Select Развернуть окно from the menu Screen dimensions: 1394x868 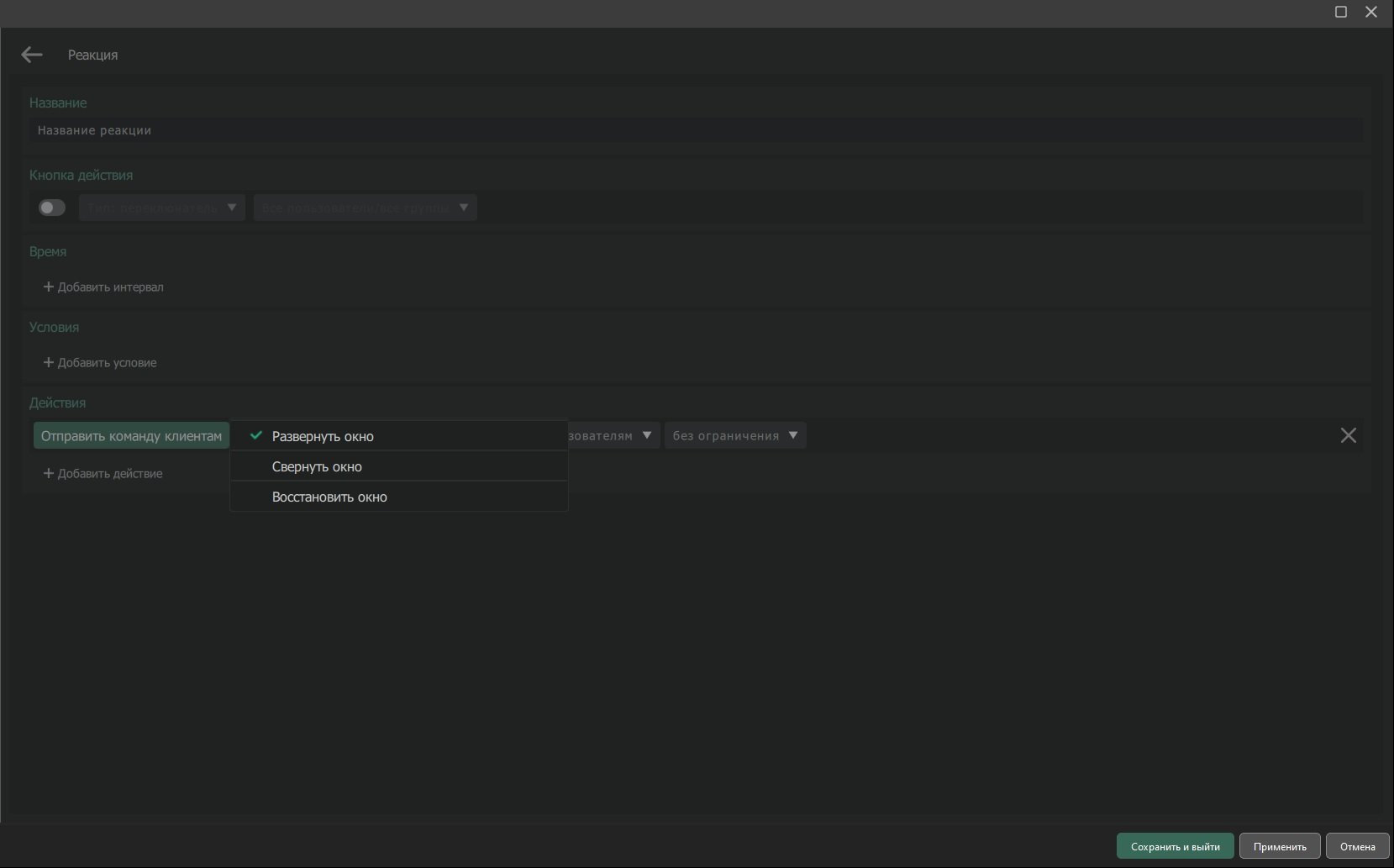click(x=323, y=436)
